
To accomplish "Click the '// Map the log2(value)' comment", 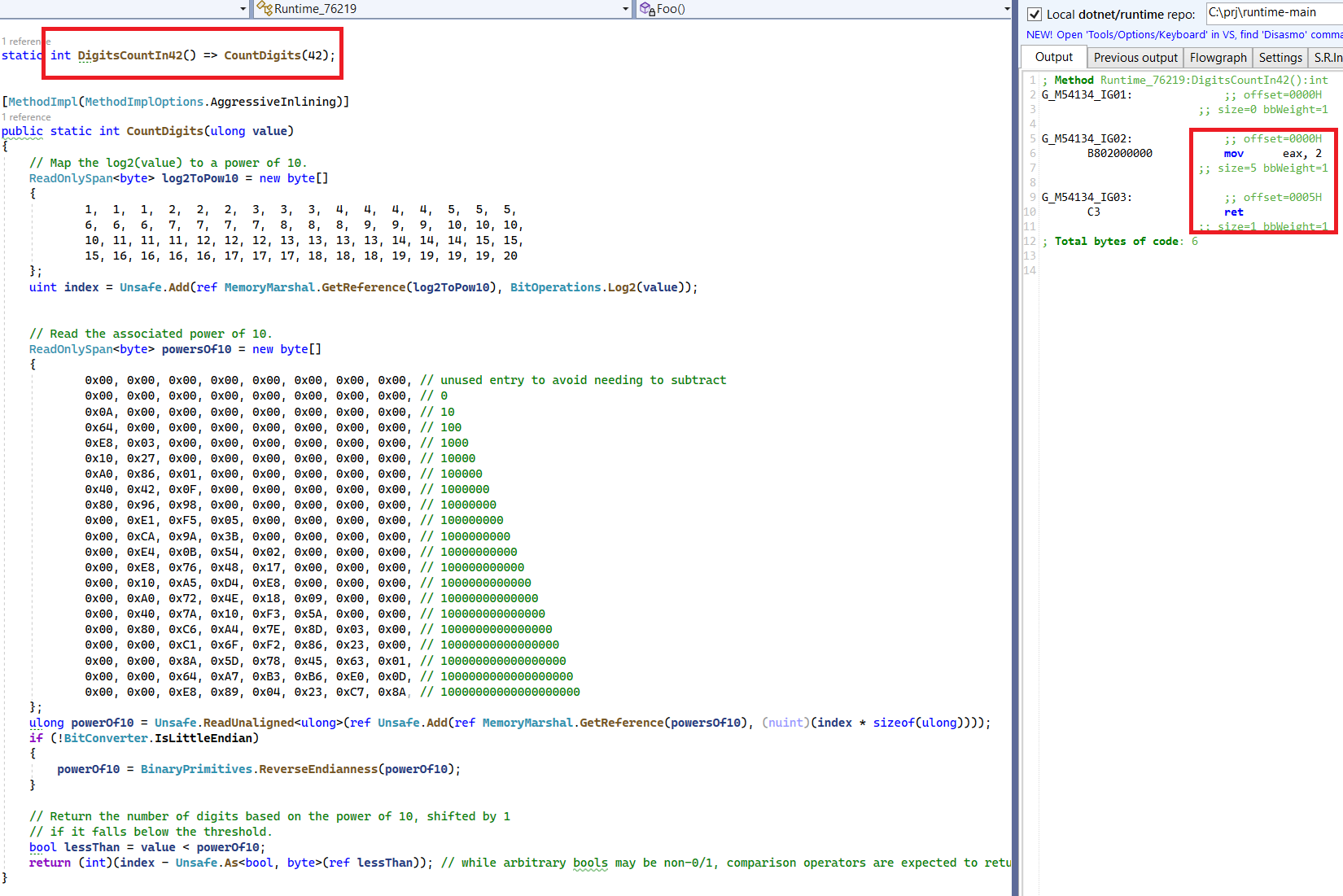I will tap(168, 163).
